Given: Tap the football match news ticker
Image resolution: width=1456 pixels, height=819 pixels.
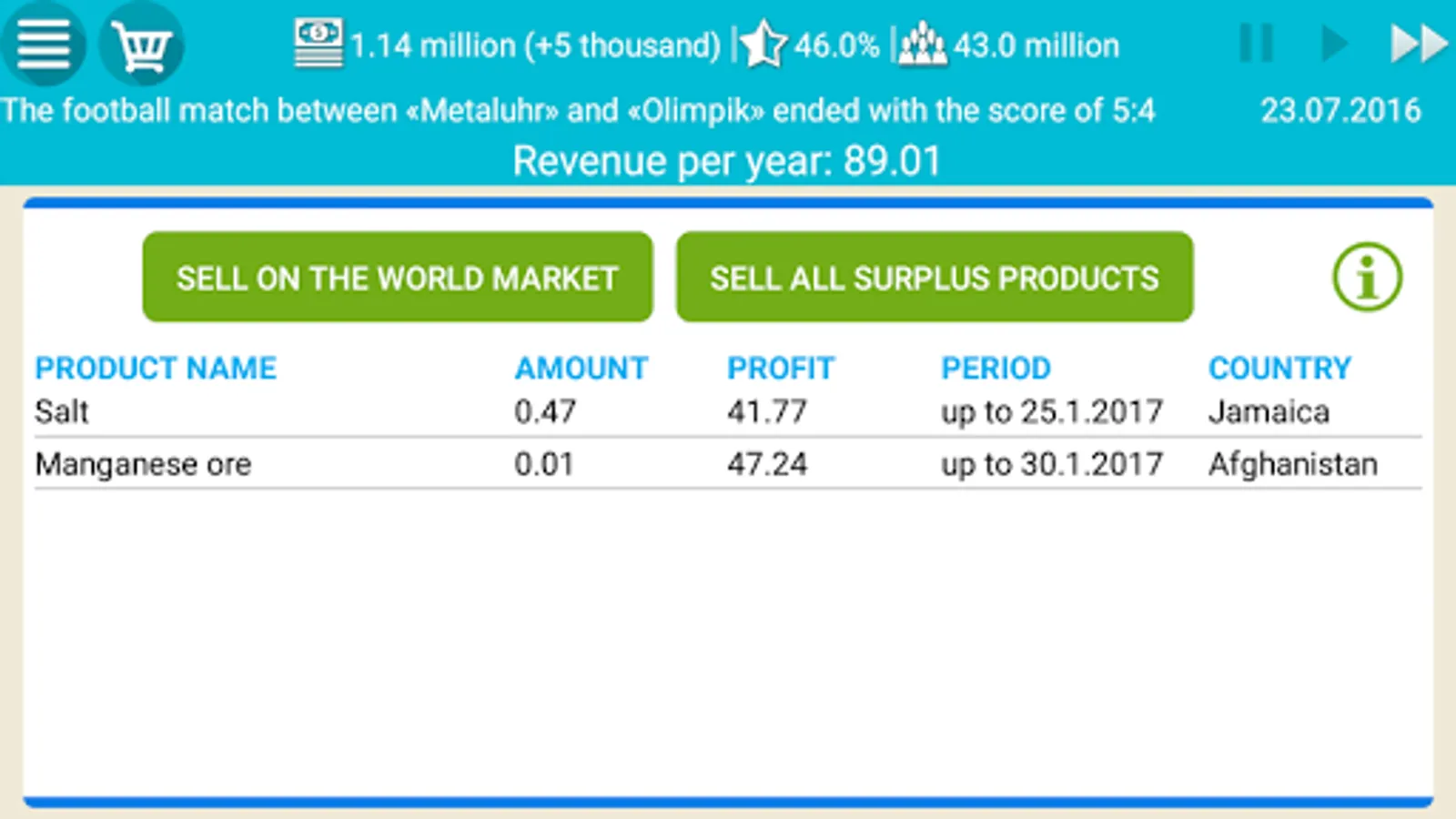Looking at the screenshot, I should (x=578, y=111).
